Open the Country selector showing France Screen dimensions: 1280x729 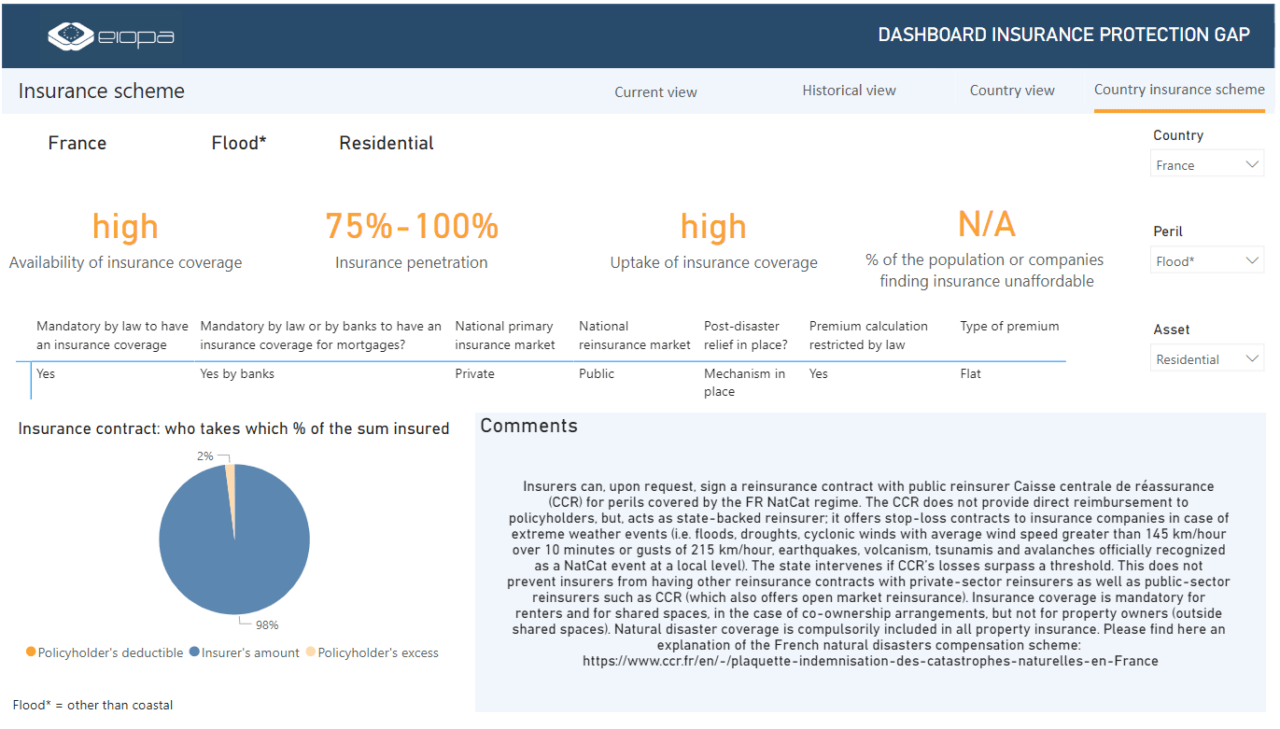[x=1205, y=163]
